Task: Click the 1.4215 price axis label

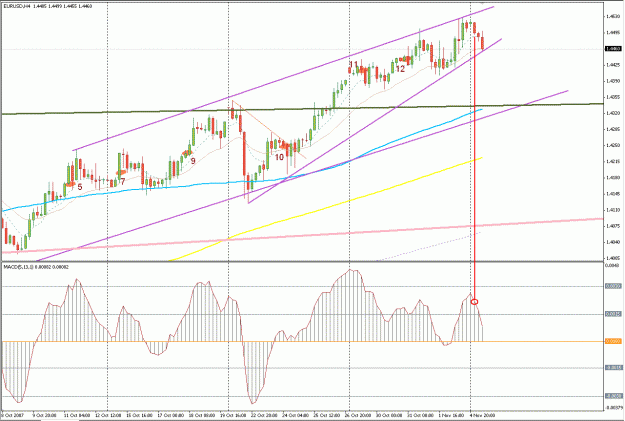Action: point(613,161)
